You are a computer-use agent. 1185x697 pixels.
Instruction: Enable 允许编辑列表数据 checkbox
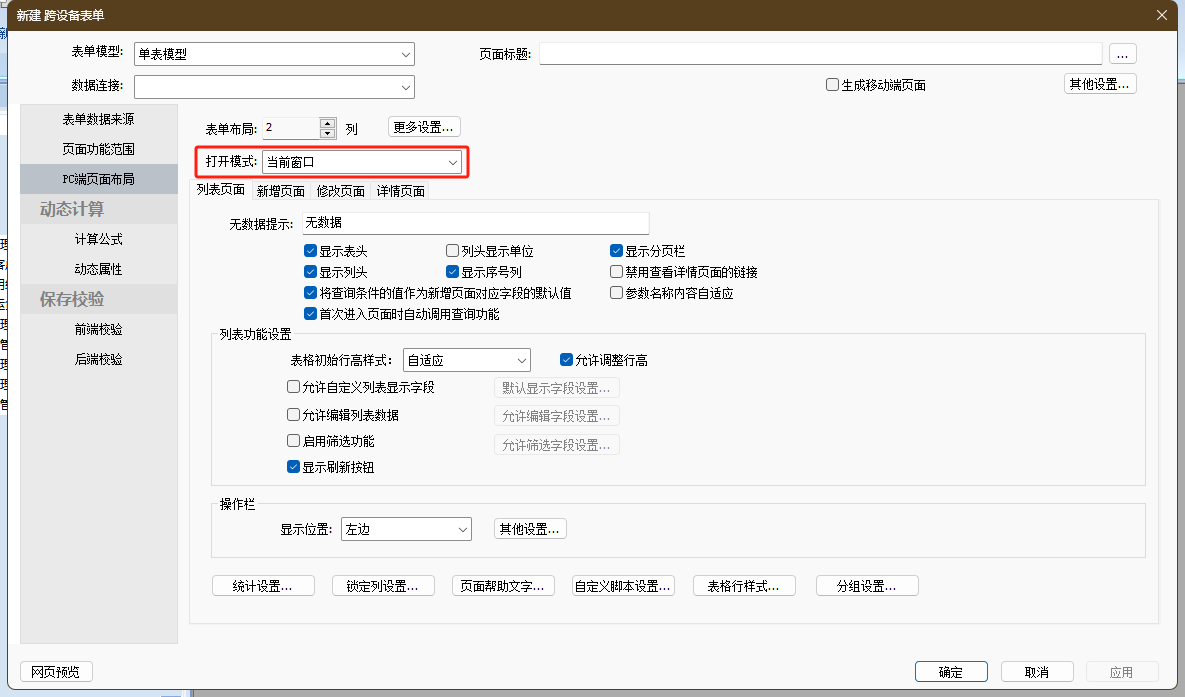294,415
